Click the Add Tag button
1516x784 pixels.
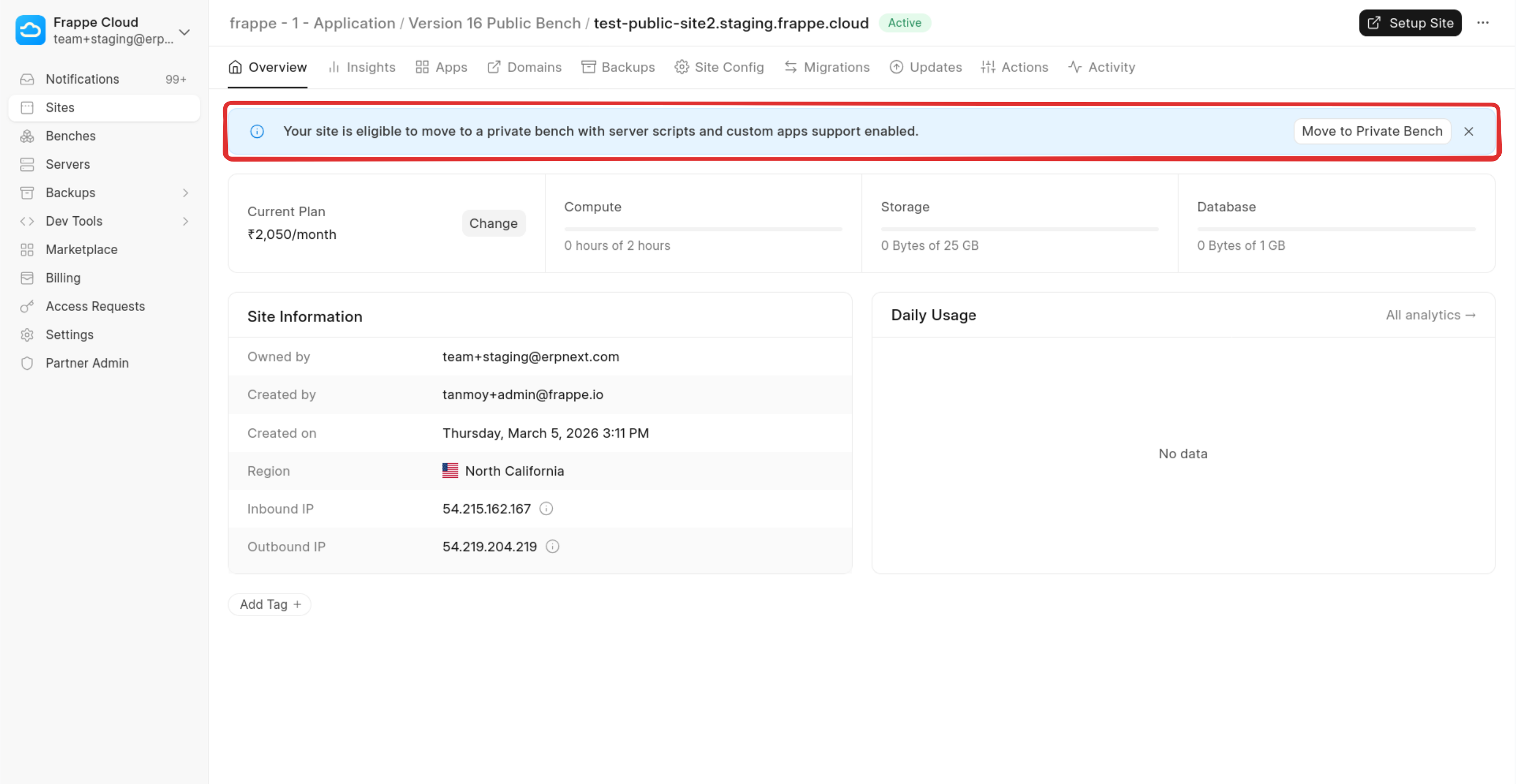pyautogui.click(x=270, y=604)
